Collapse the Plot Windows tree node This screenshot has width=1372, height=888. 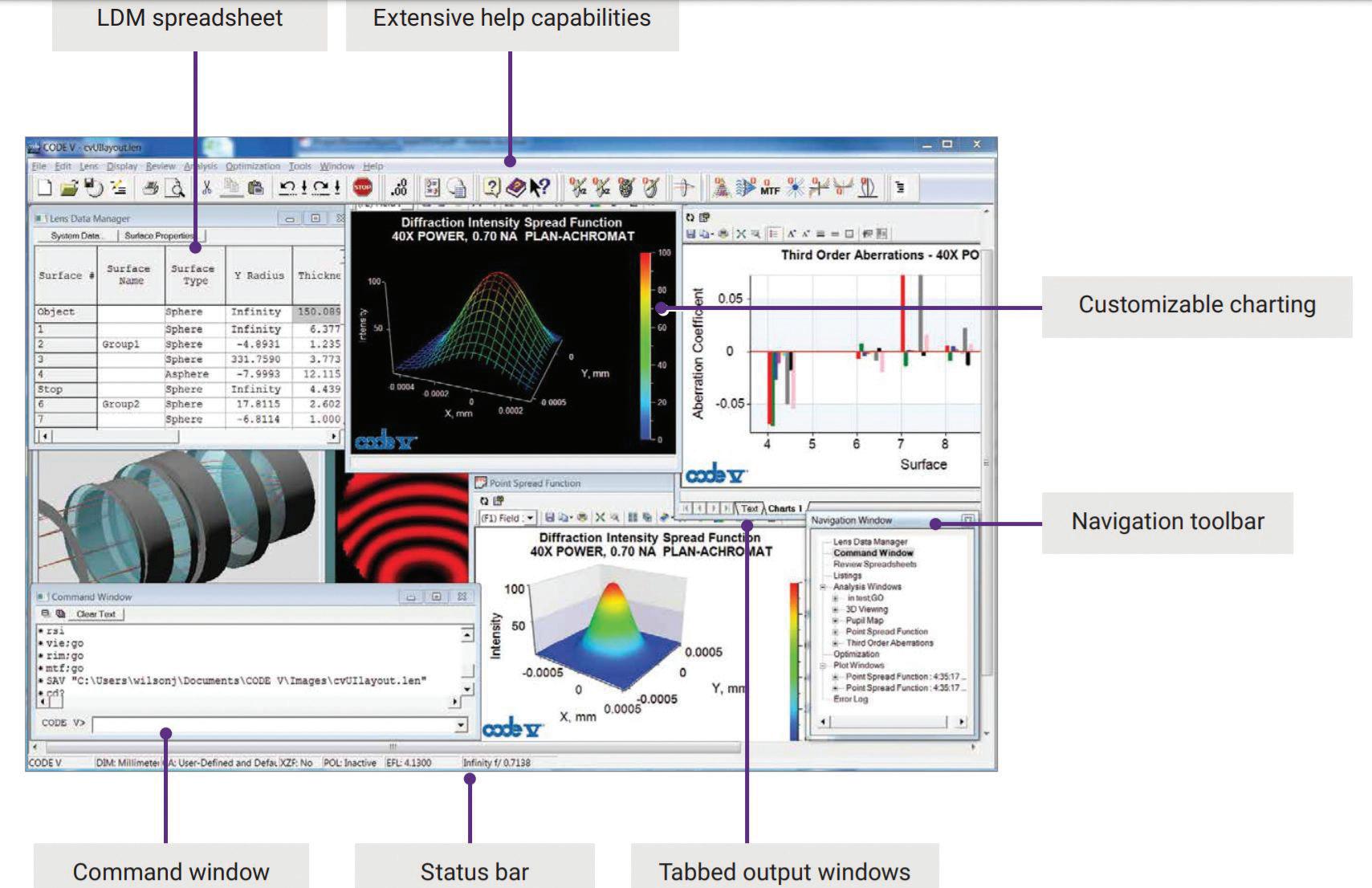(823, 666)
